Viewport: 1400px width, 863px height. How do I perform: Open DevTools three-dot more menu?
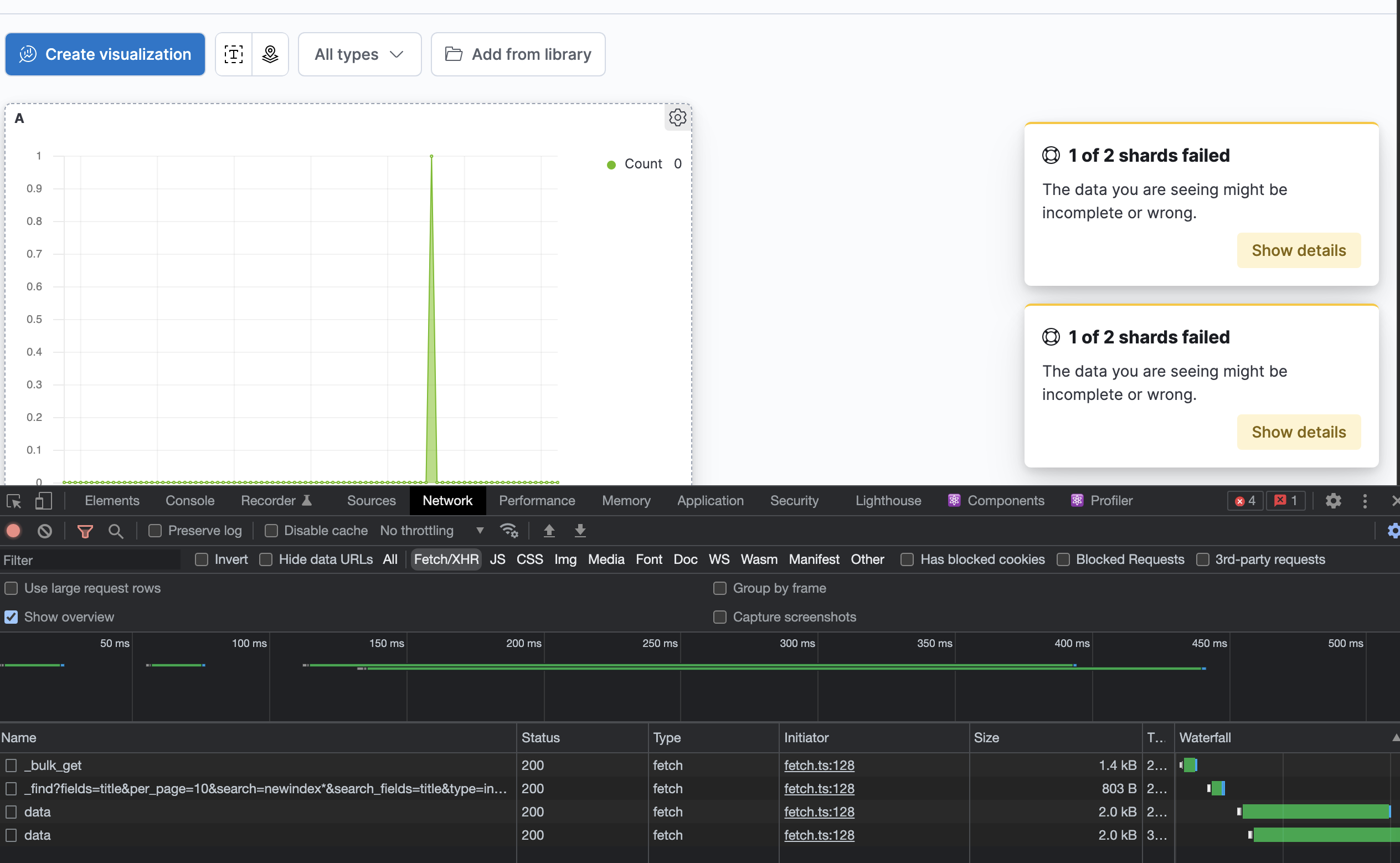click(1365, 501)
